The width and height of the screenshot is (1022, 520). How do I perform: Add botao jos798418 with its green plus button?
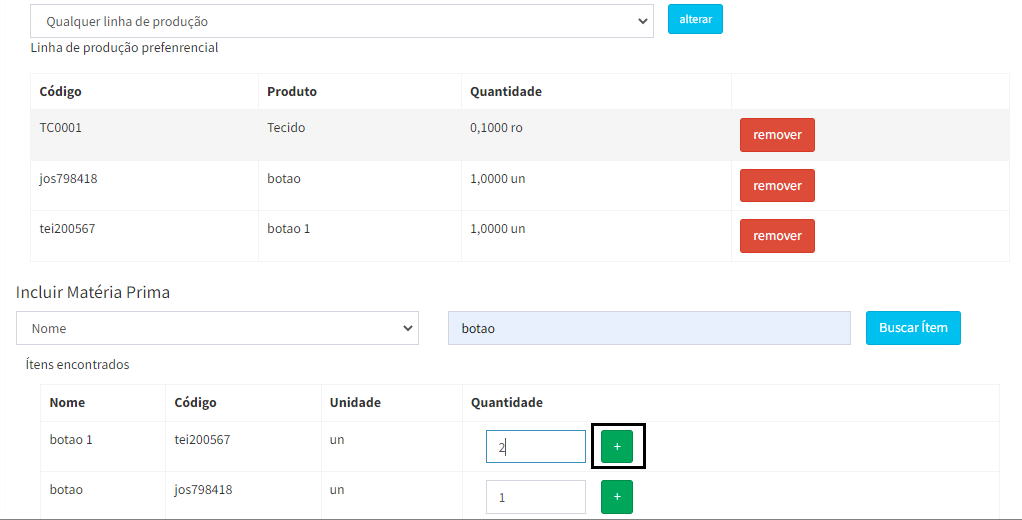click(616, 497)
